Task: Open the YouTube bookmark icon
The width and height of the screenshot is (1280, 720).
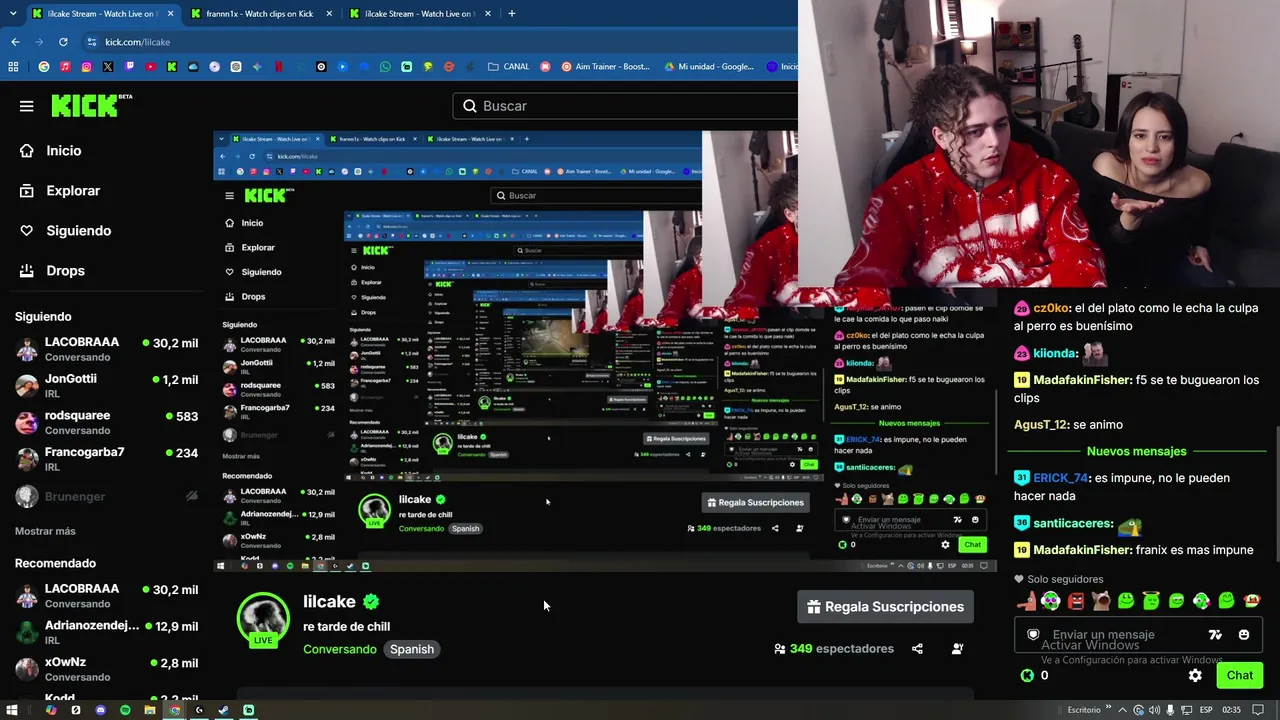Action: click(x=150, y=67)
